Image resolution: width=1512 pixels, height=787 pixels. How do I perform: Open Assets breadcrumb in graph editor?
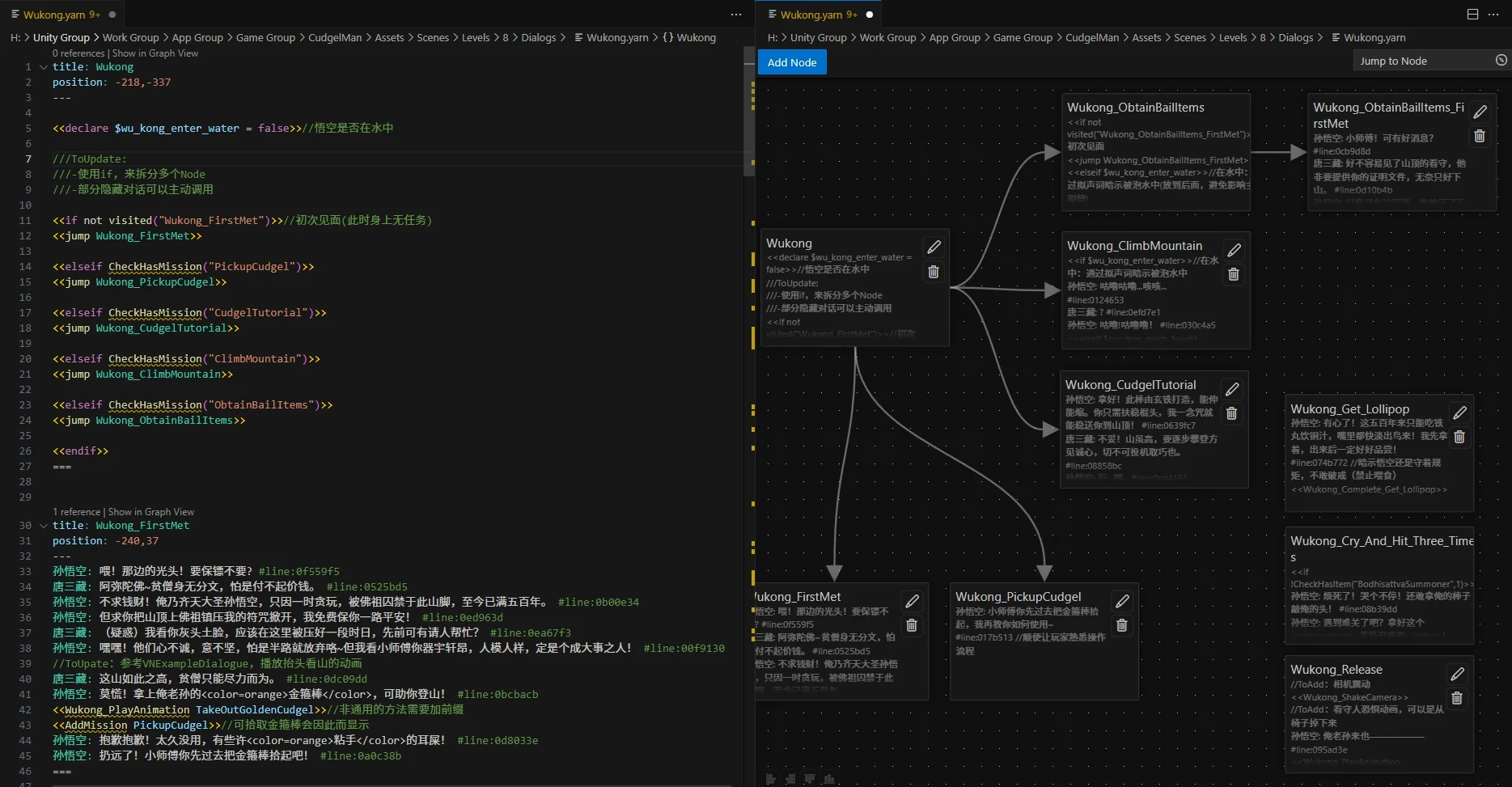tap(1146, 37)
